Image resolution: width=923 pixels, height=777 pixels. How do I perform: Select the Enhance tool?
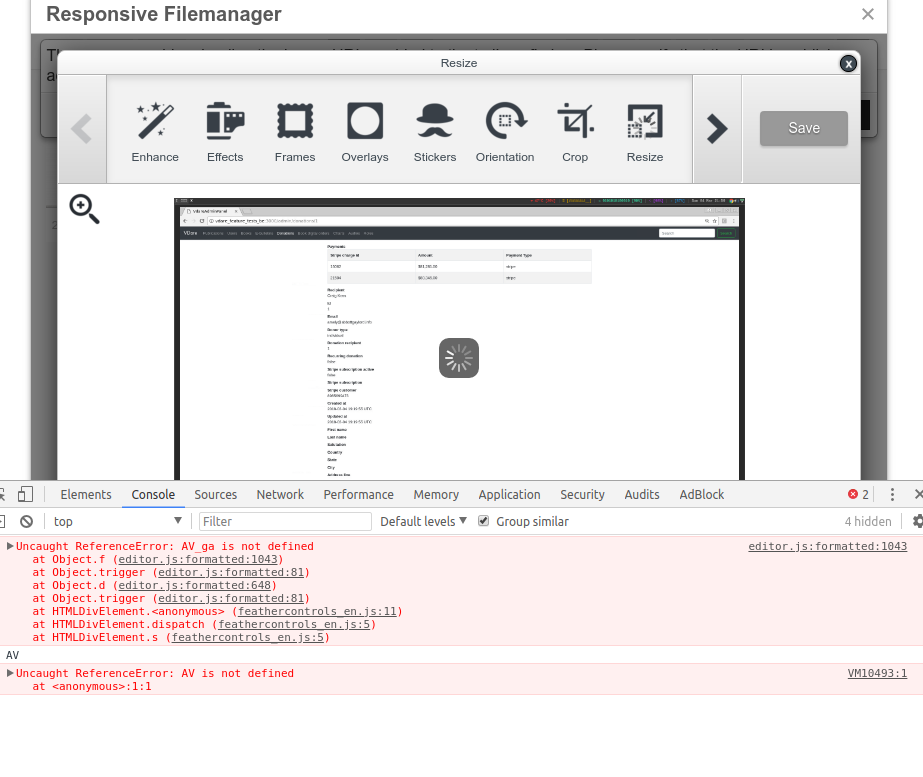pyautogui.click(x=155, y=130)
